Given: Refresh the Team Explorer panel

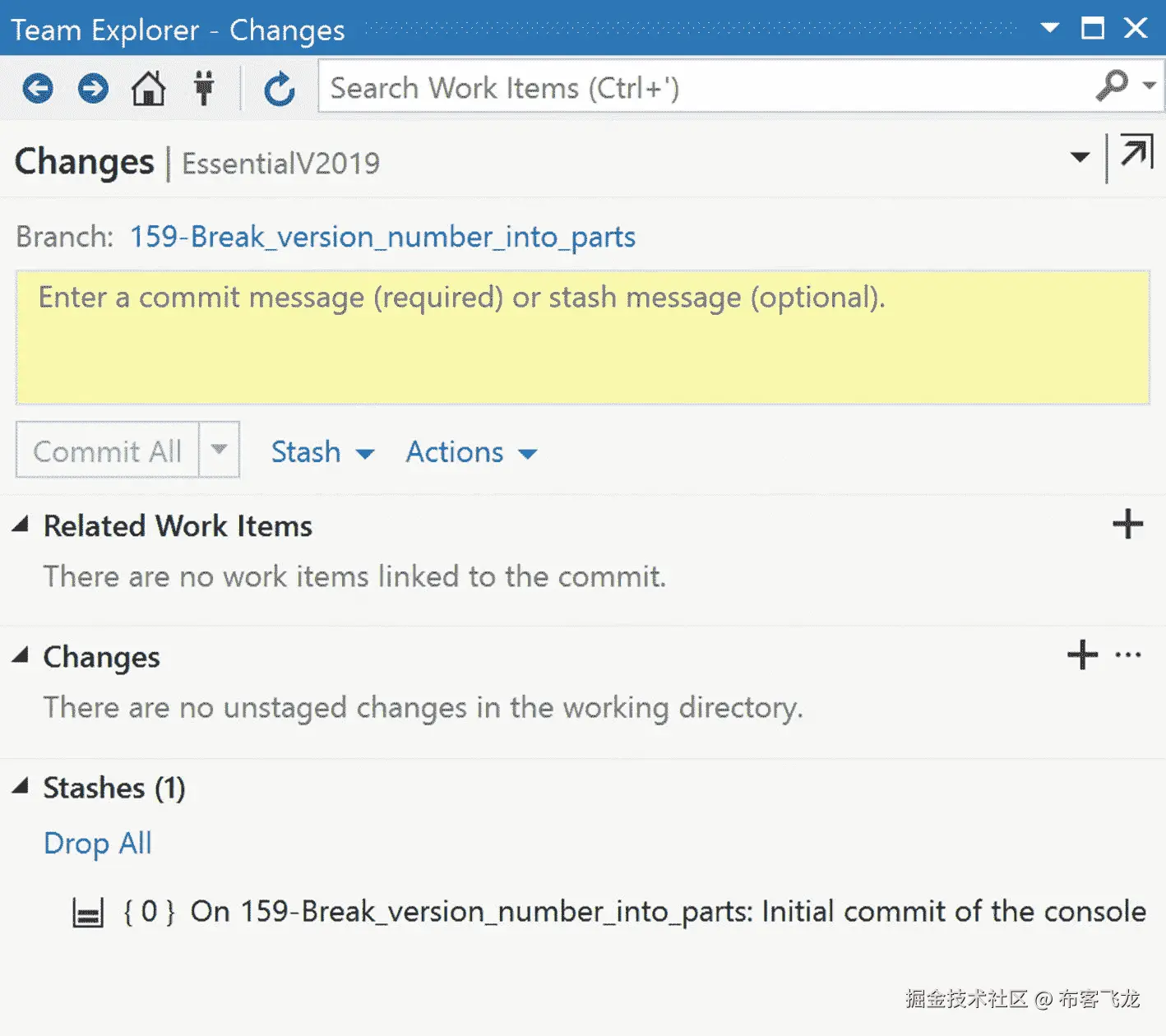Looking at the screenshot, I should tap(280, 88).
